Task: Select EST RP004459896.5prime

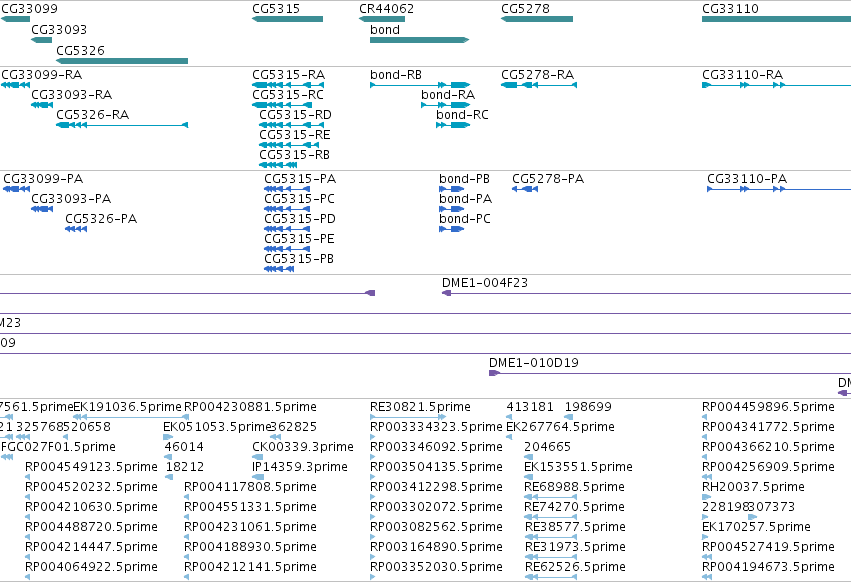Action: point(768,407)
